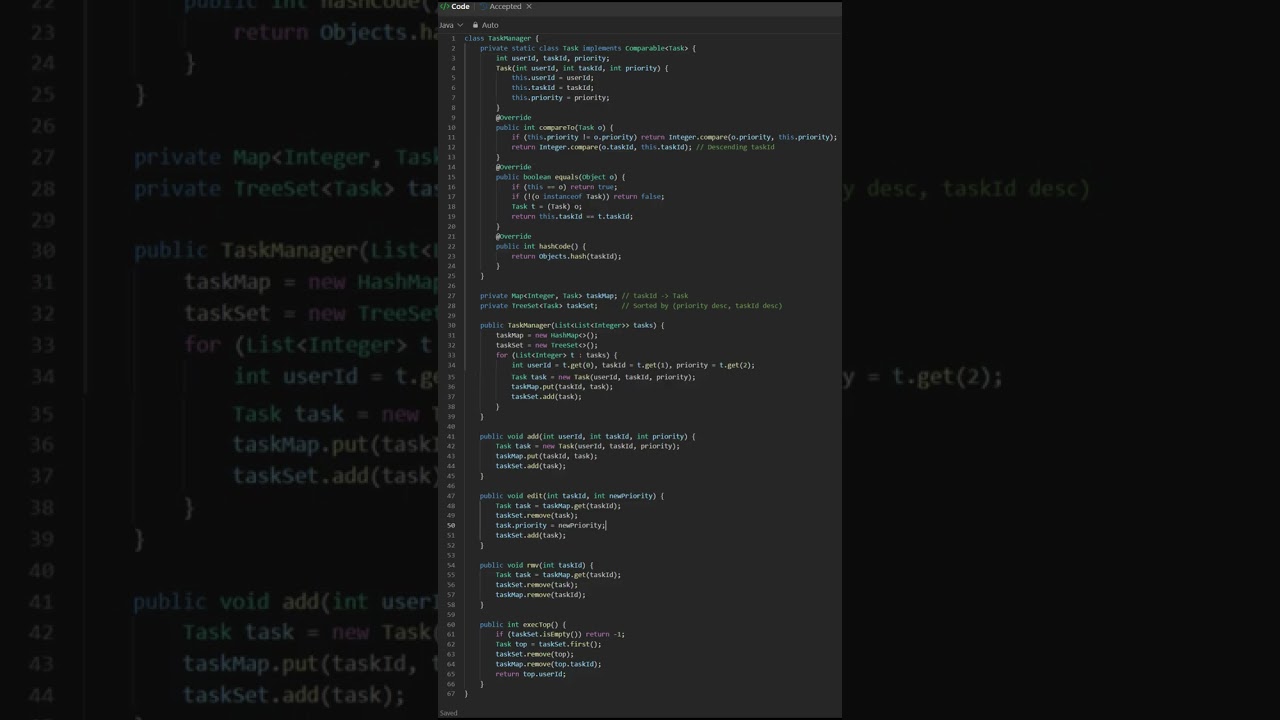Click the '// taskId -> Task' comment
This screenshot has width=1280, height=720.
coord(654,296)
